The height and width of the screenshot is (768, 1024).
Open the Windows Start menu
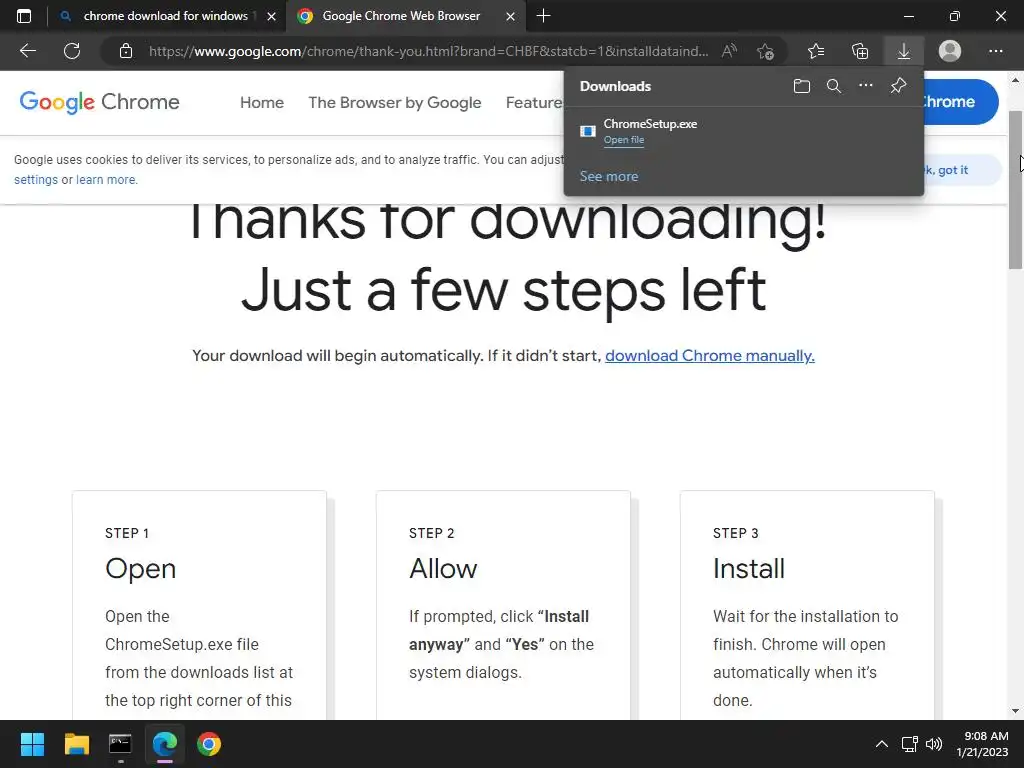click(x=32, y=744)
